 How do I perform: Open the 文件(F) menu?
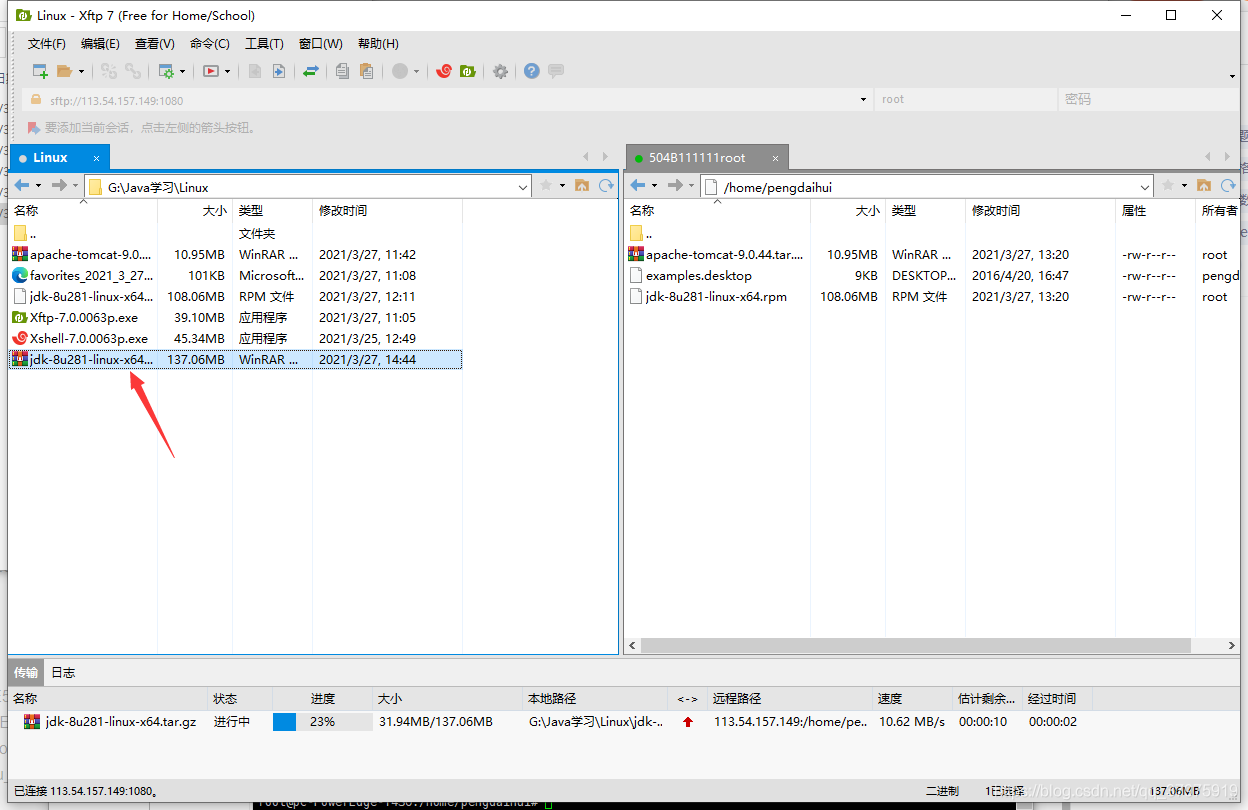(x=47, y=44)
